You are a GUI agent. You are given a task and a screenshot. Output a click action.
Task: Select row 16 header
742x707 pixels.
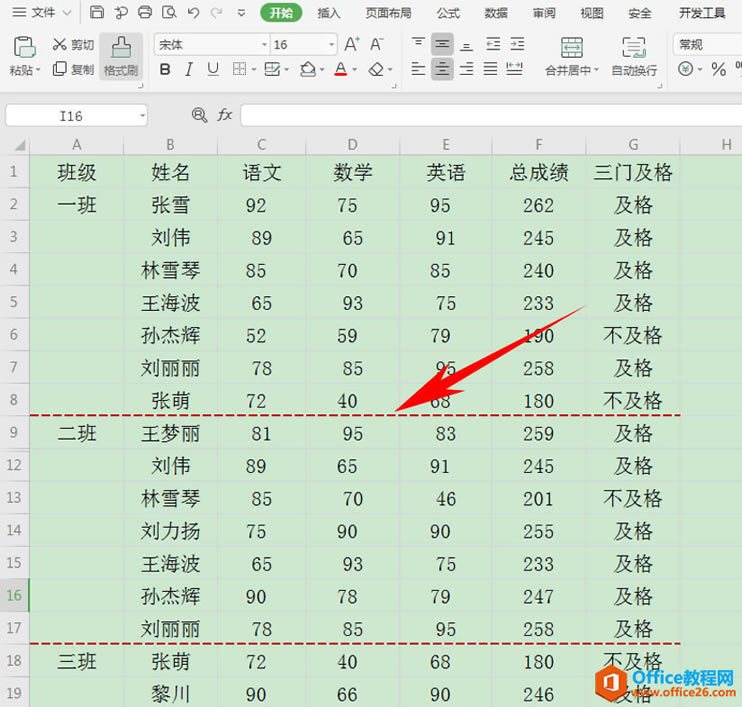tap(14, 595)
